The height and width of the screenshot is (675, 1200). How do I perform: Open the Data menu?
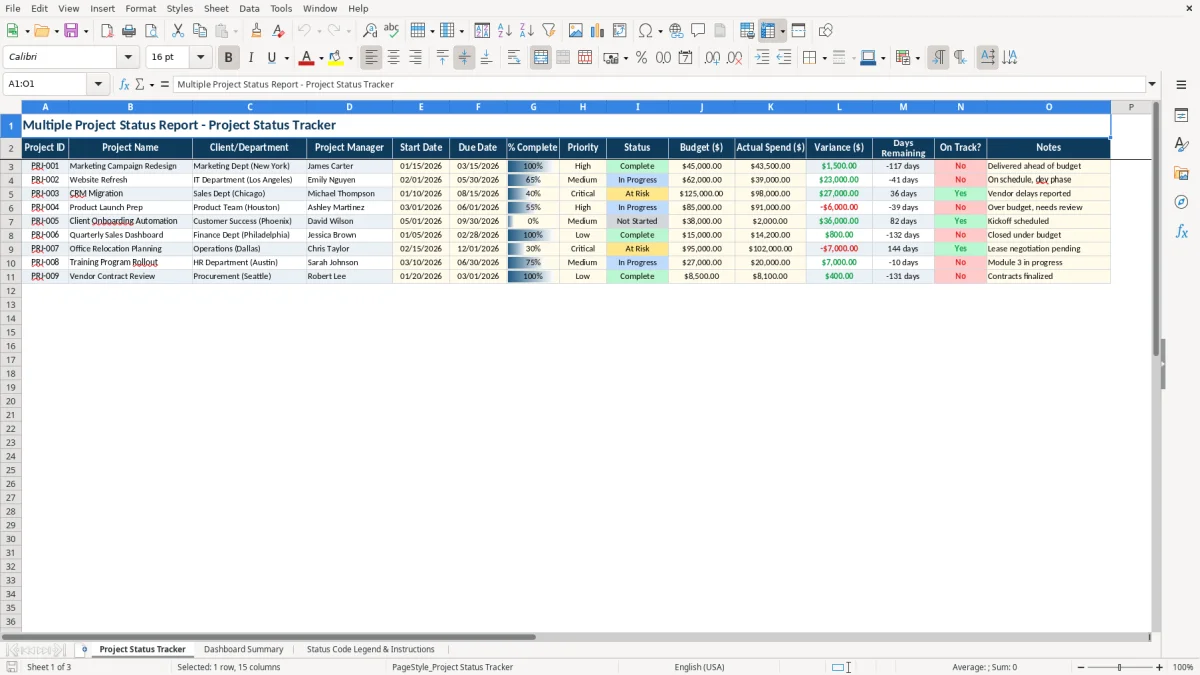(249, 8)
